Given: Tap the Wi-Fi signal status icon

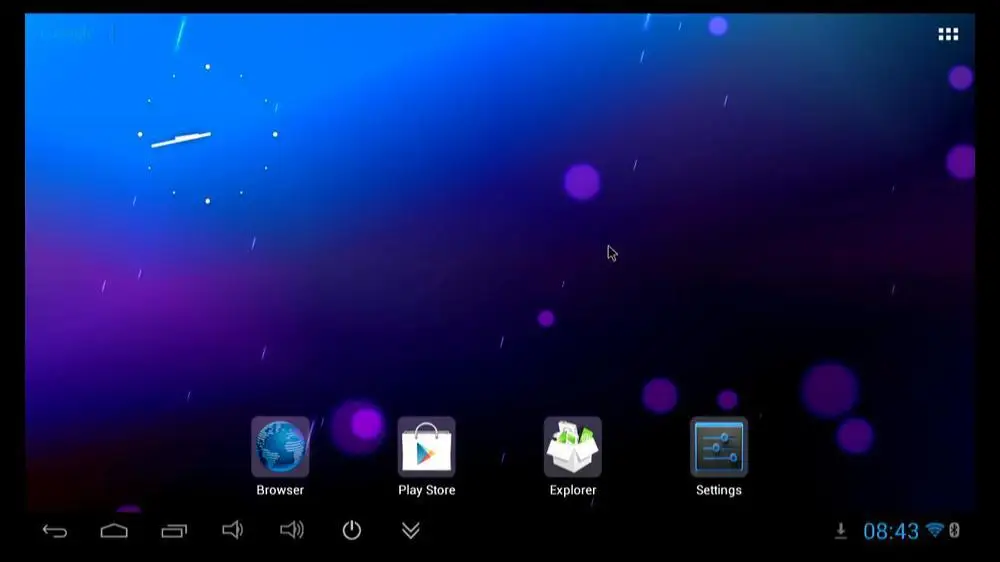Looking at the screenshot, I should click(x=935, y=530).
